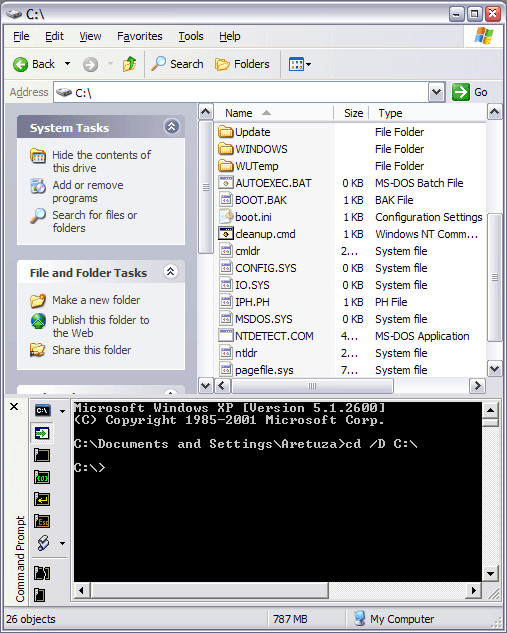Click 'Search for files or folders' link
The height and width of the screenshot is (633, 507).
(x=94, y=221)
